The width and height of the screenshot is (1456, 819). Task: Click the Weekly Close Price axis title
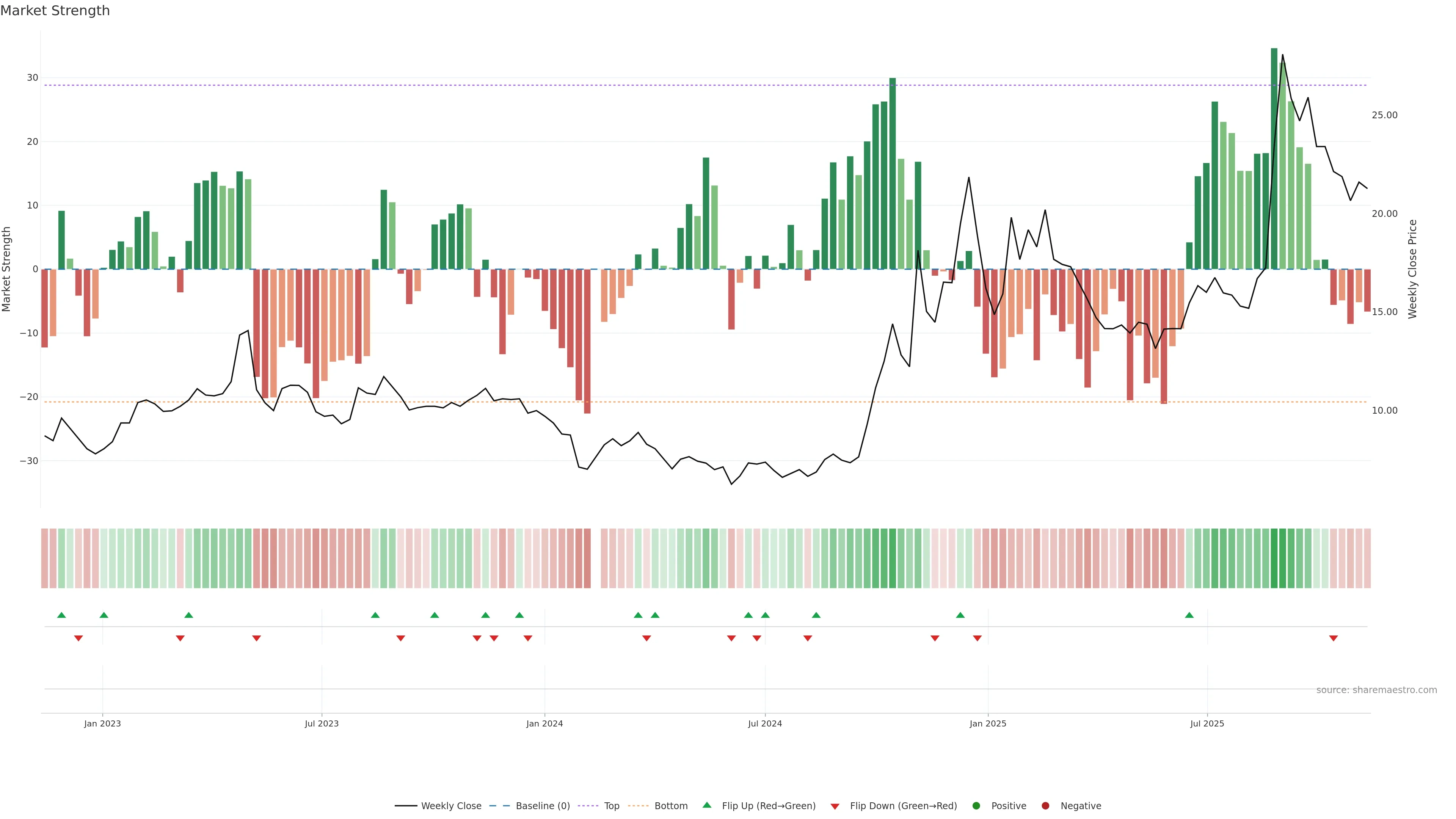click(x=1412, y=269)
